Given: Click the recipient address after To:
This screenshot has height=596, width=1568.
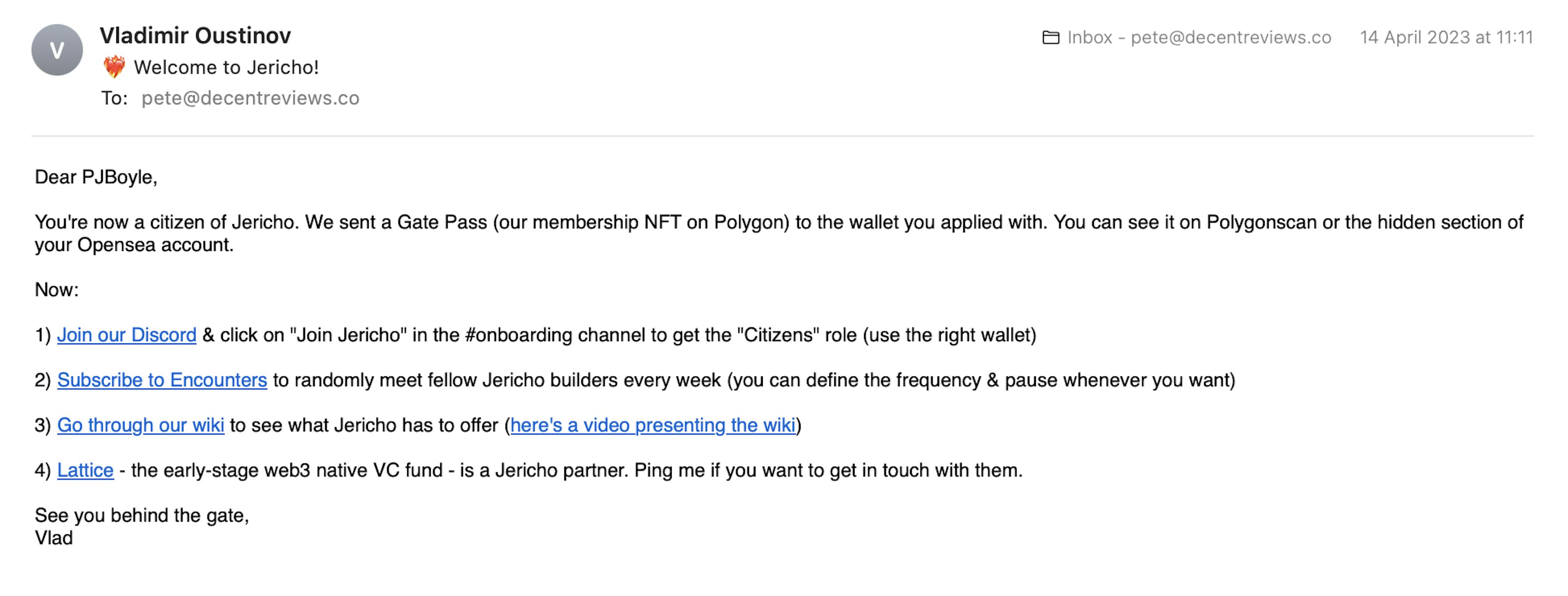Looking at the screenshot, I should (x=250, y=98).
